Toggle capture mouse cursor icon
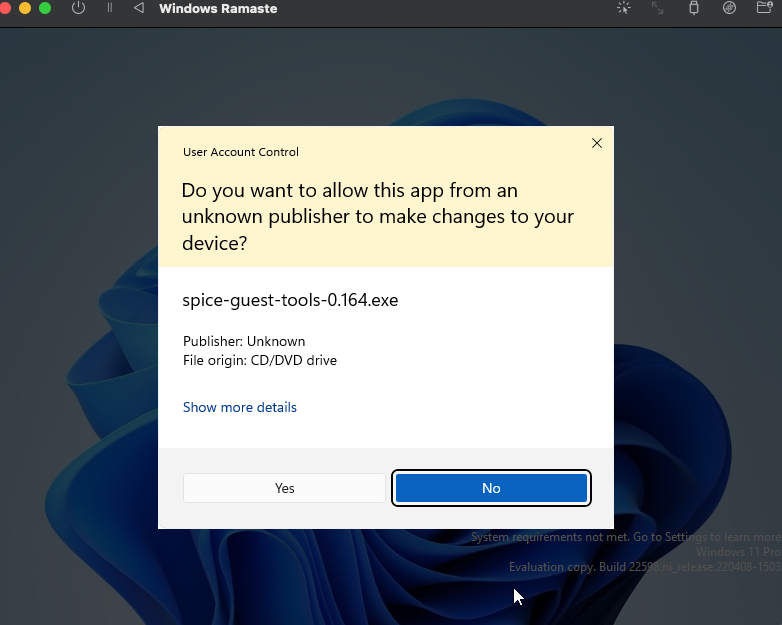The width and height of the screenshot is (782, 625). pyautogui.click(x=623, y=8)
